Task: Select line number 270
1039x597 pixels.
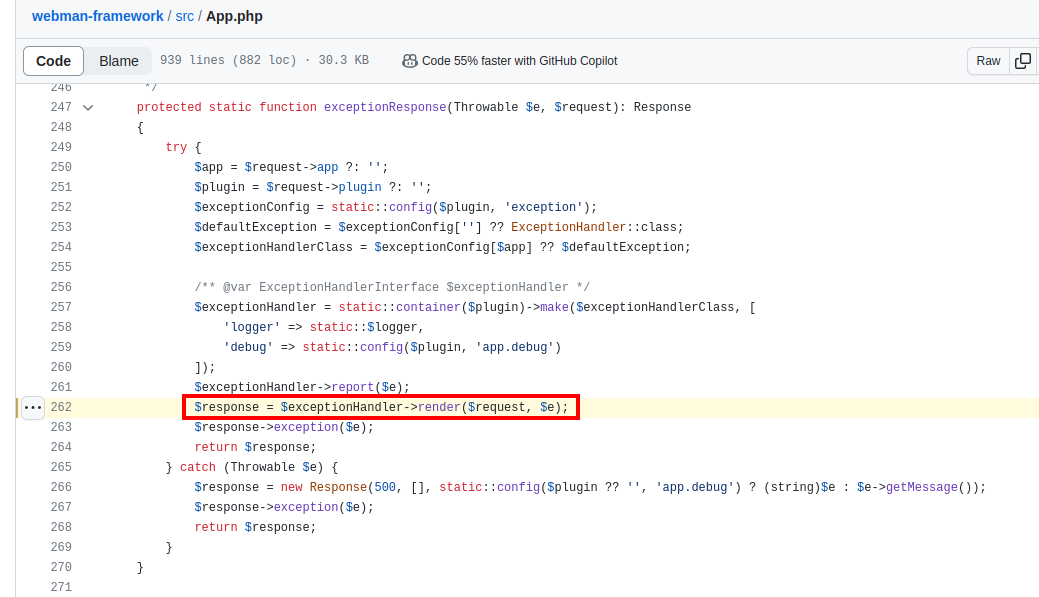Action: click(x=61, y=567)
